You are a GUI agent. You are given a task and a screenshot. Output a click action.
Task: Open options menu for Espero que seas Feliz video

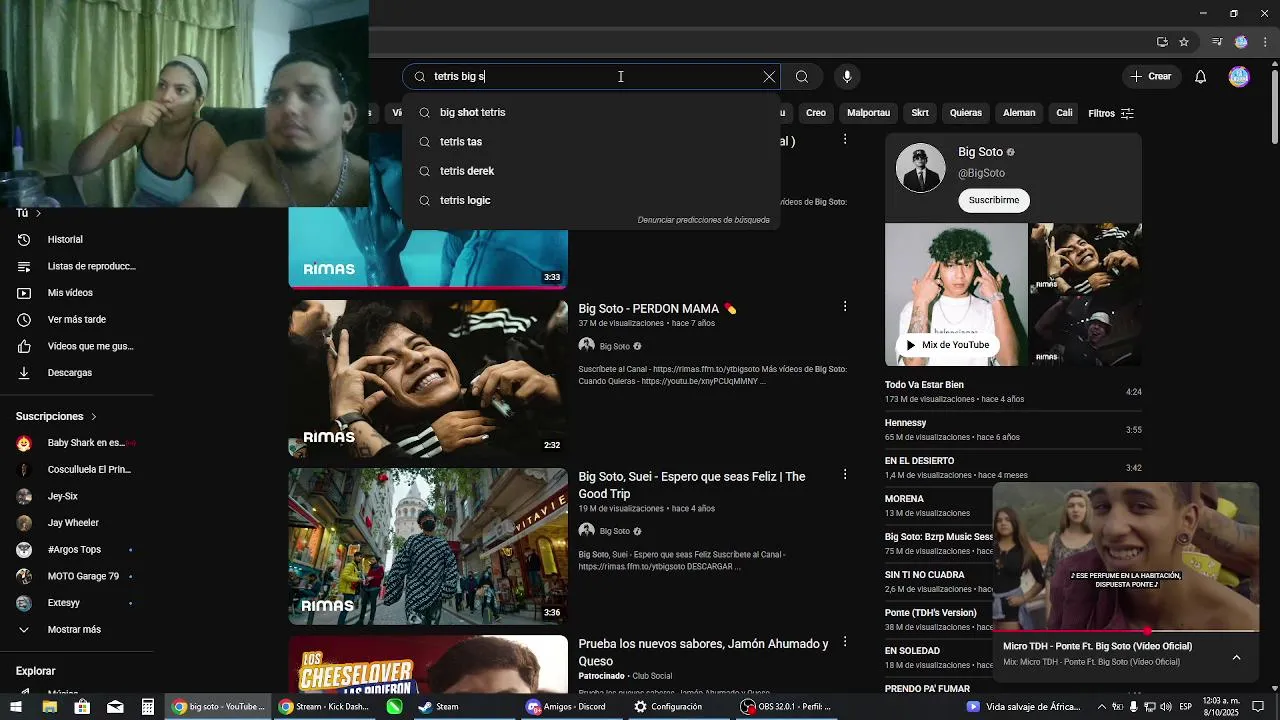click(x=845, y=475)
